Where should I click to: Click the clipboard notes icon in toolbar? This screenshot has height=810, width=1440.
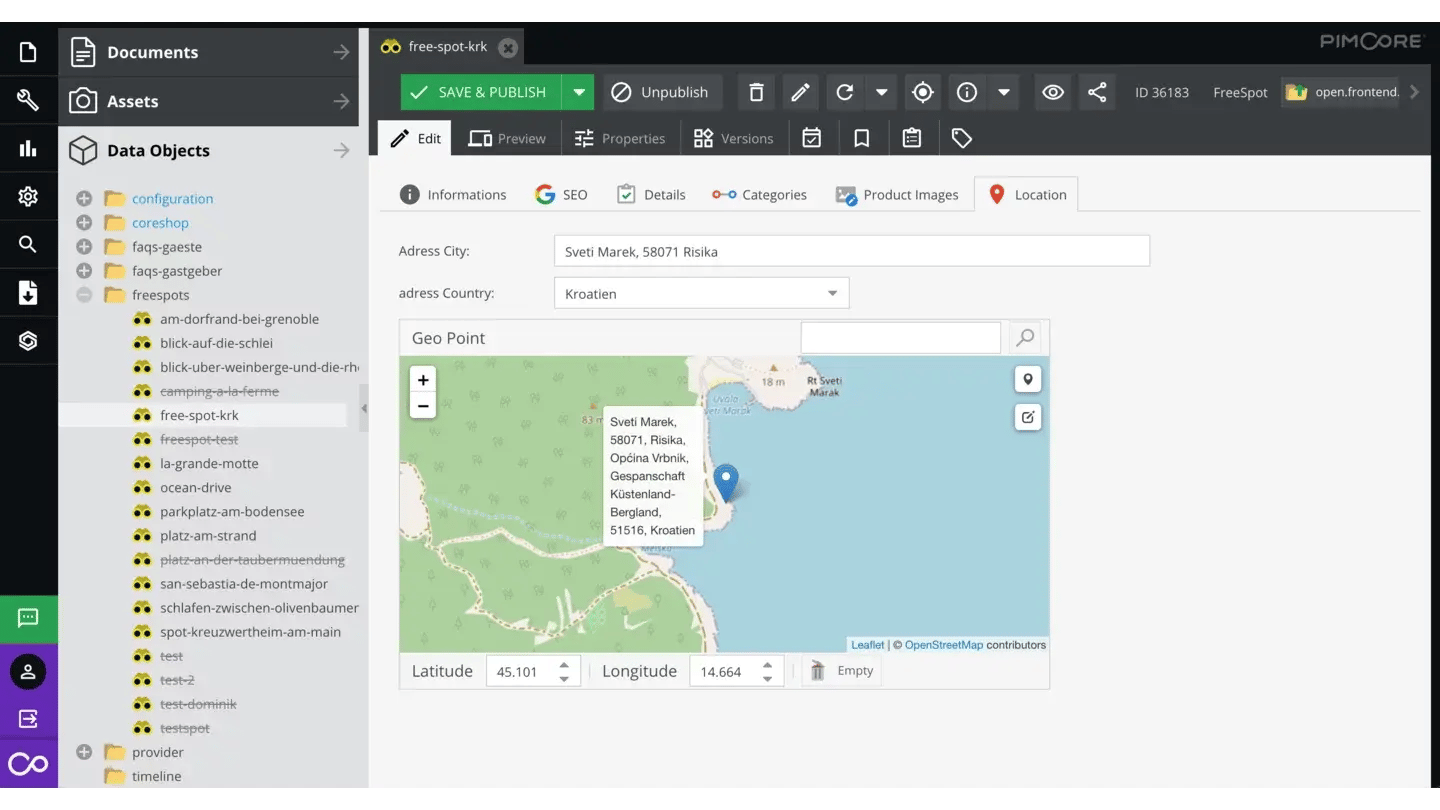point(912,137)
